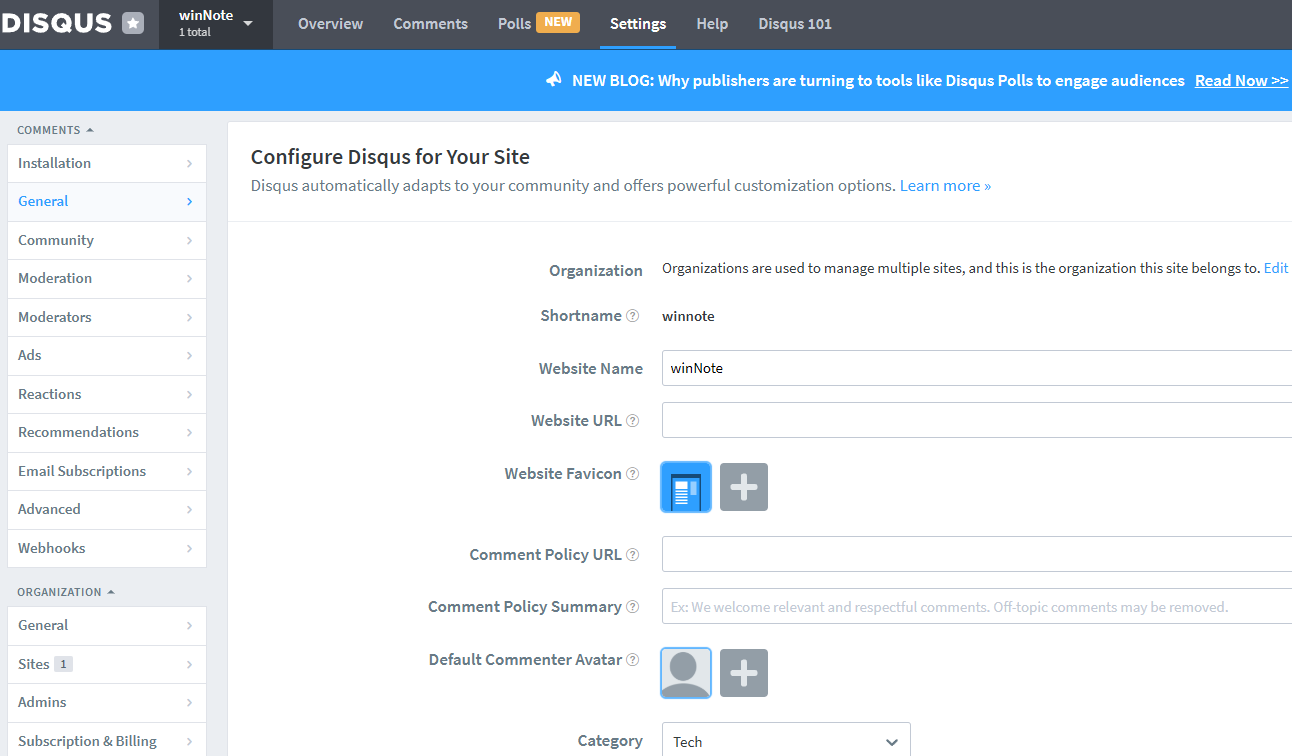Add a new commenter avatar with plus button

pyautogui.click(x=744, y=673)
